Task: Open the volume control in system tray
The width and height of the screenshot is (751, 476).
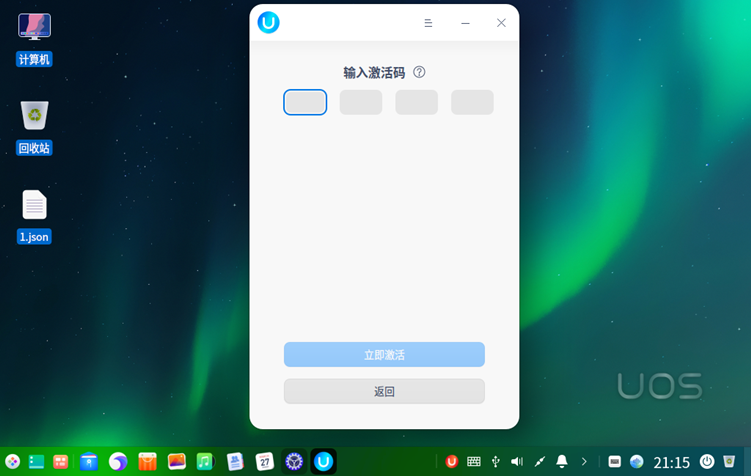Action: coord(517,461)
